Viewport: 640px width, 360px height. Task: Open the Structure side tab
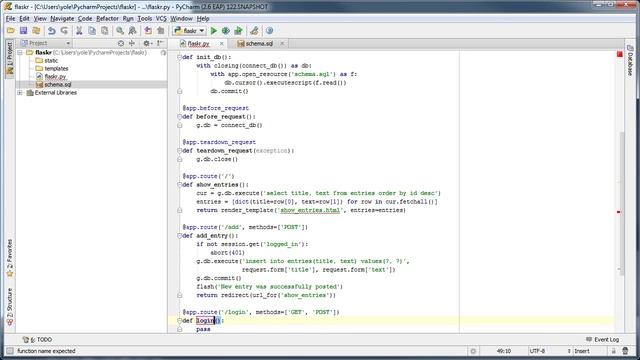[10, 306]
